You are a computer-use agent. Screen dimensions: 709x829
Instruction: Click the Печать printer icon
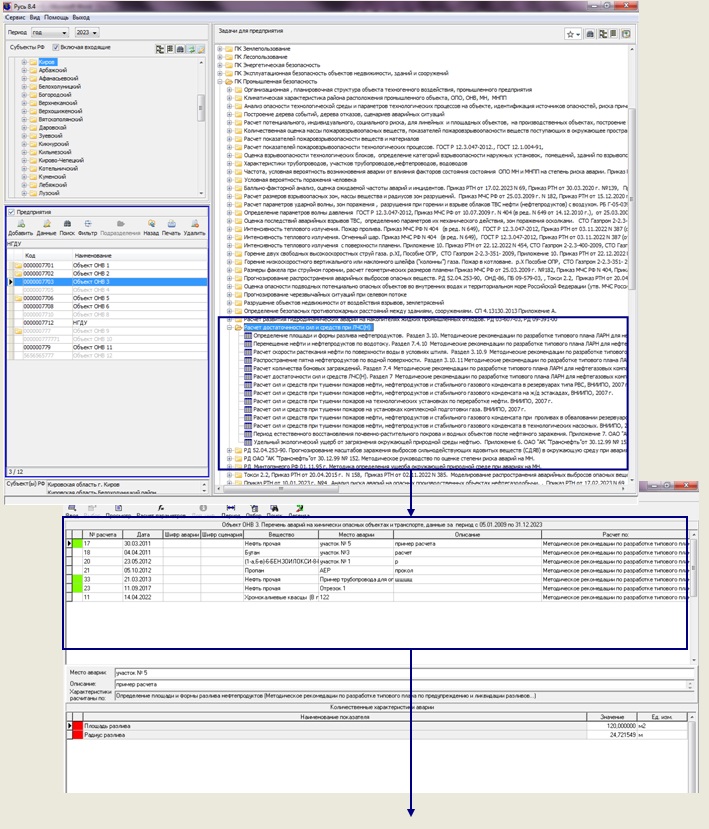[x=172, y=223]
